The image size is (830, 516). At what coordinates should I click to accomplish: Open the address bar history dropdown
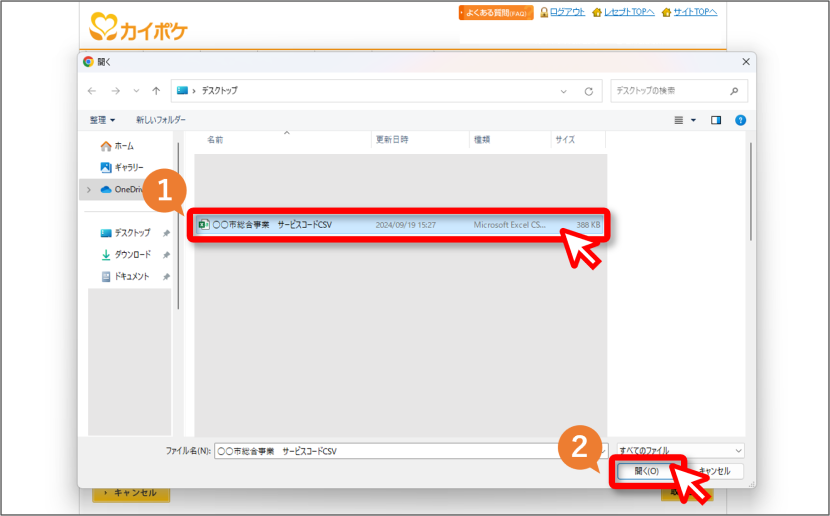(564, 91)
